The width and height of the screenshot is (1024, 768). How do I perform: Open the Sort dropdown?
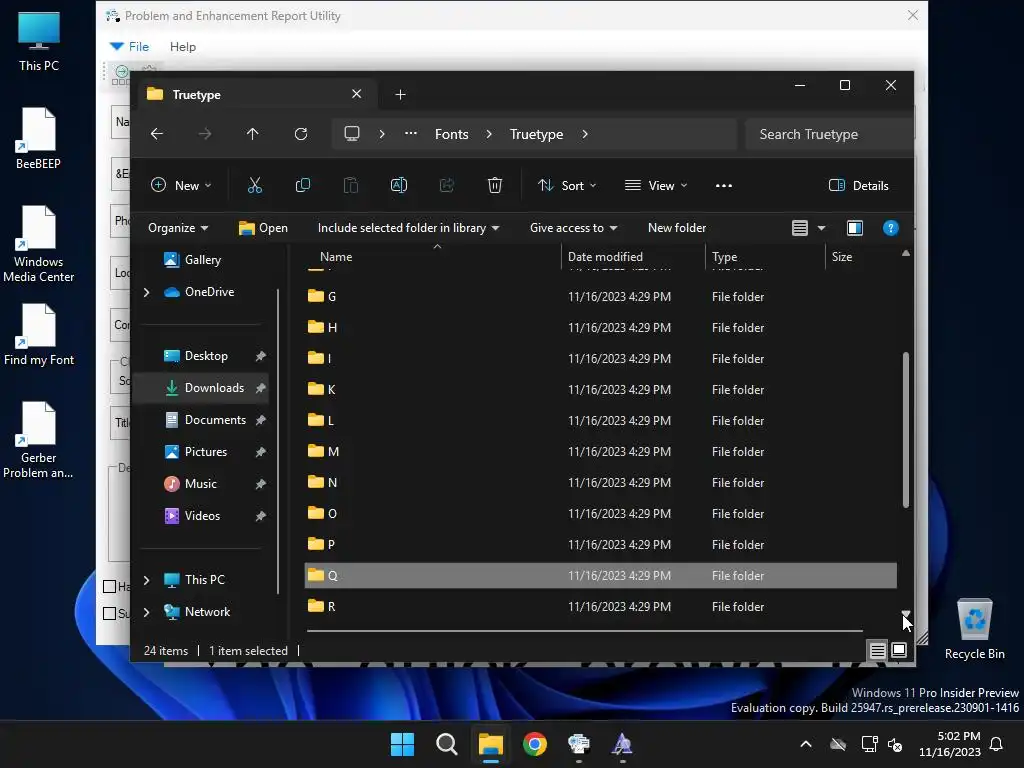(567, 185)
